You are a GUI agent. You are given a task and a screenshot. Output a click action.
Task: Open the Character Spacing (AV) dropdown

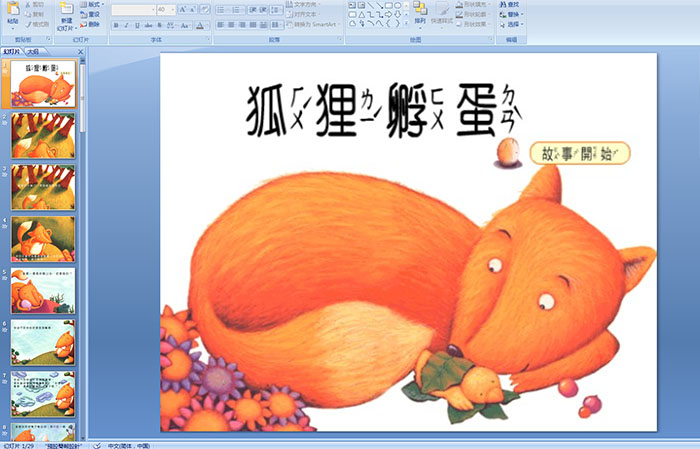click(x=172, y=25)
